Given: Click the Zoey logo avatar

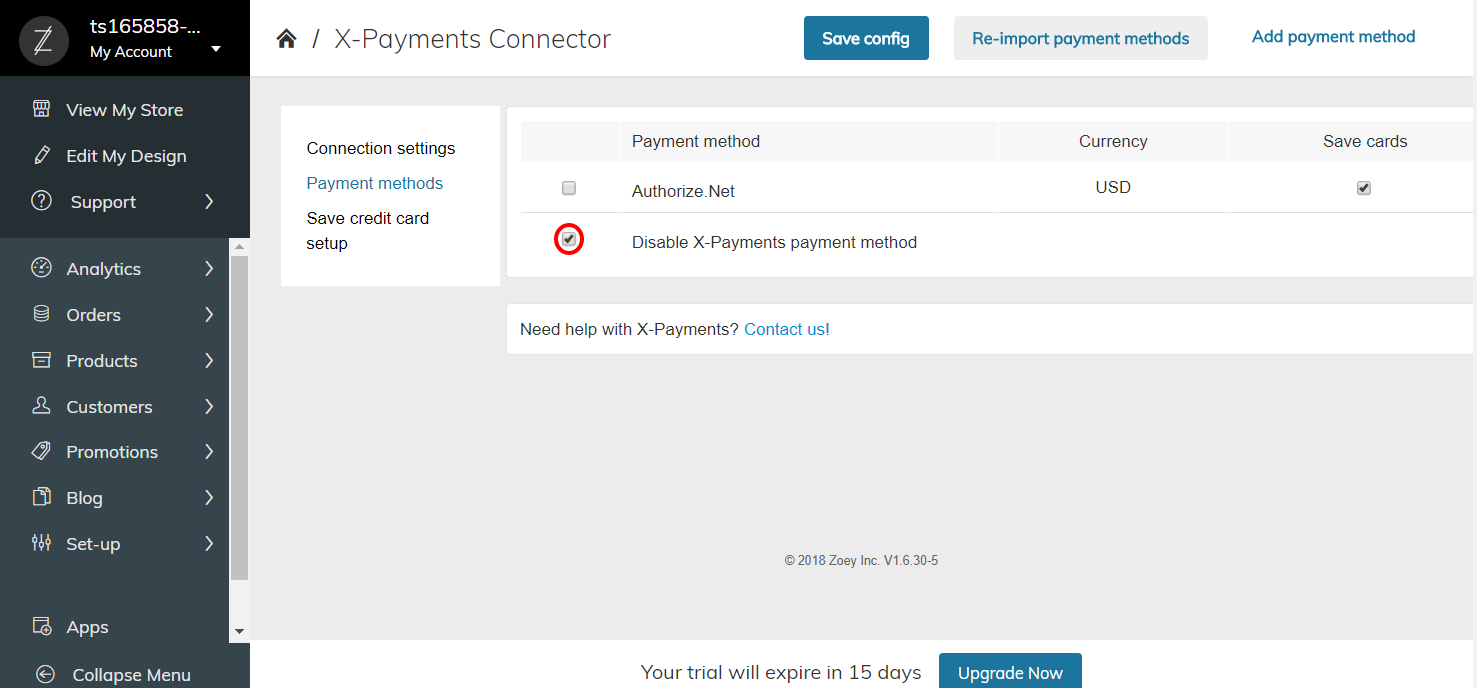Looking at the screenshot, I should 44,41.
